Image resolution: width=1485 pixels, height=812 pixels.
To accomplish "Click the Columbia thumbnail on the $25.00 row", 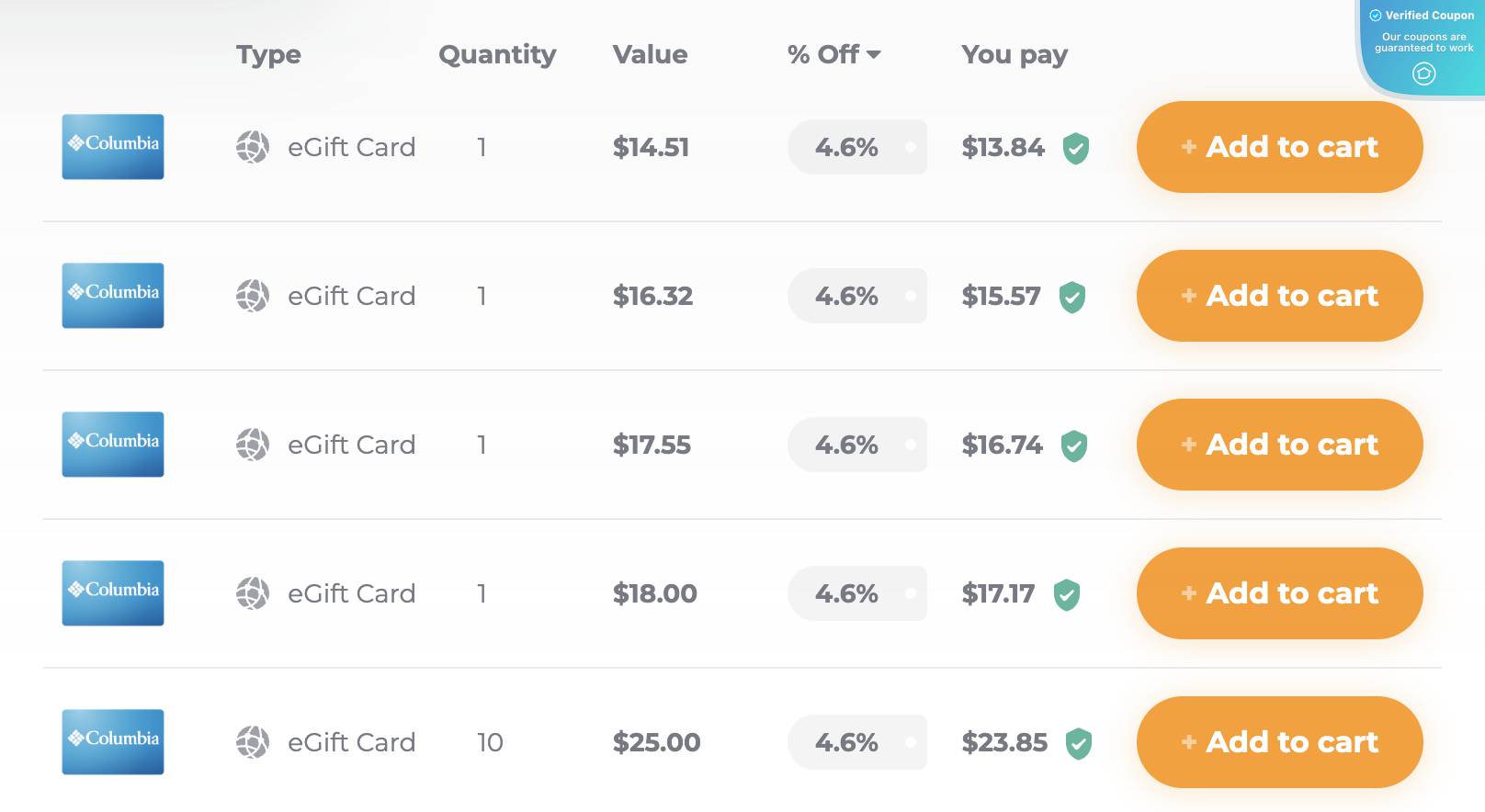I will pyautogui.click(x=112, y=742).
